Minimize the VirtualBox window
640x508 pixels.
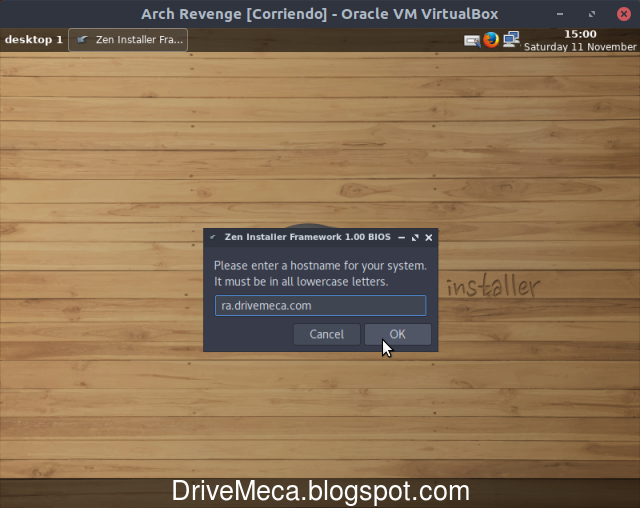click(x=560, y=14)
